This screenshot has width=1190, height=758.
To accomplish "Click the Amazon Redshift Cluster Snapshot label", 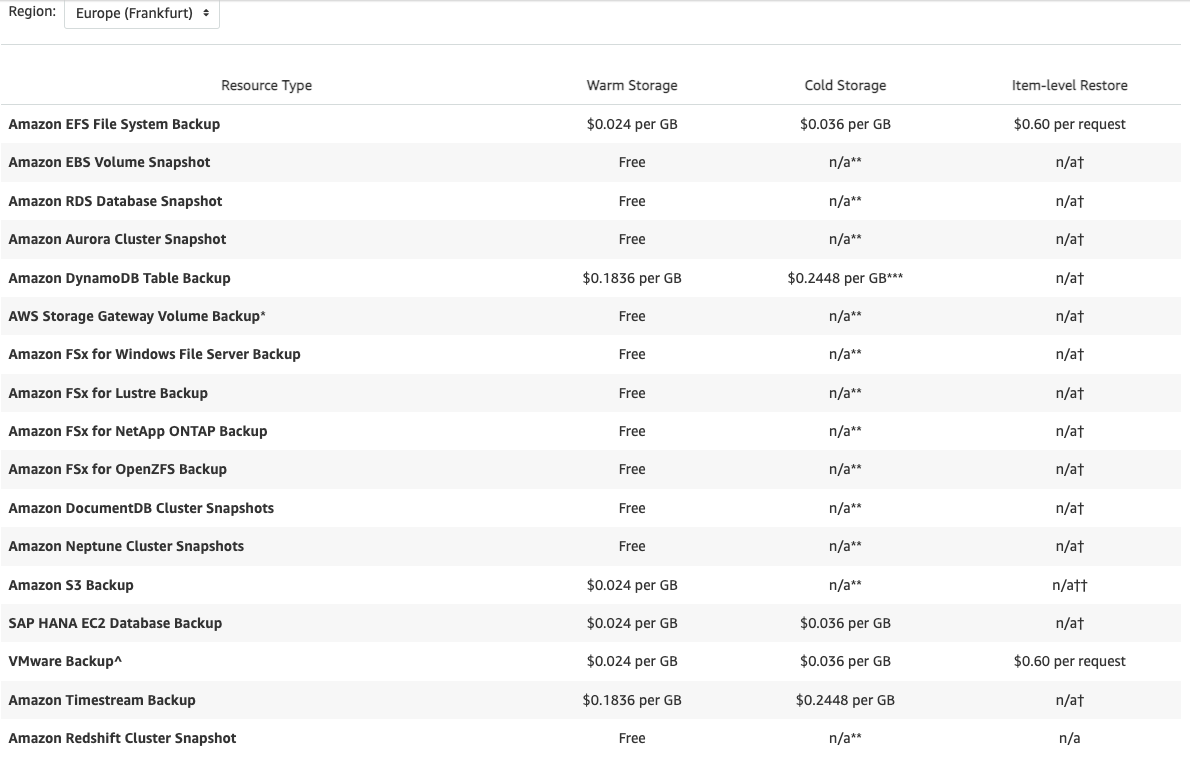I will point(122,738).
